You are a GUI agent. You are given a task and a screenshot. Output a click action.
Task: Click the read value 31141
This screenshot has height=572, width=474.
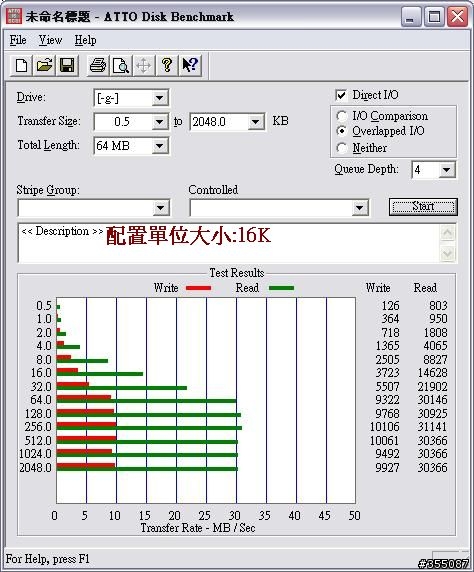pyautogui.click(x=432, y=426)
